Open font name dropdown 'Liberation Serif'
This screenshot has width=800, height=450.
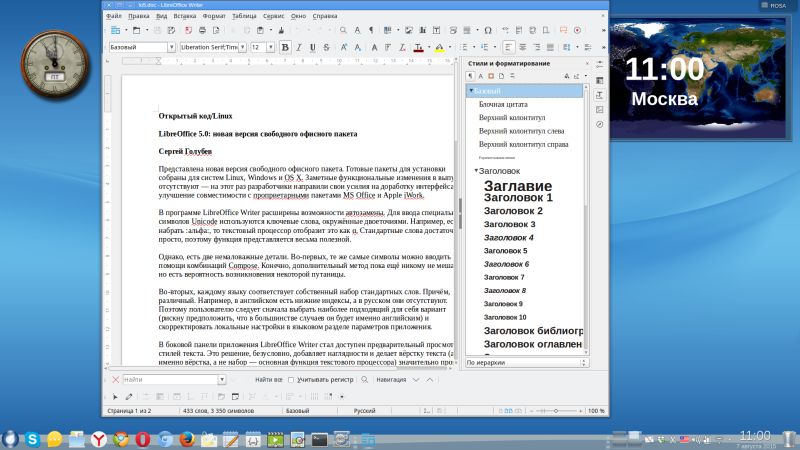tap(242, 47)
